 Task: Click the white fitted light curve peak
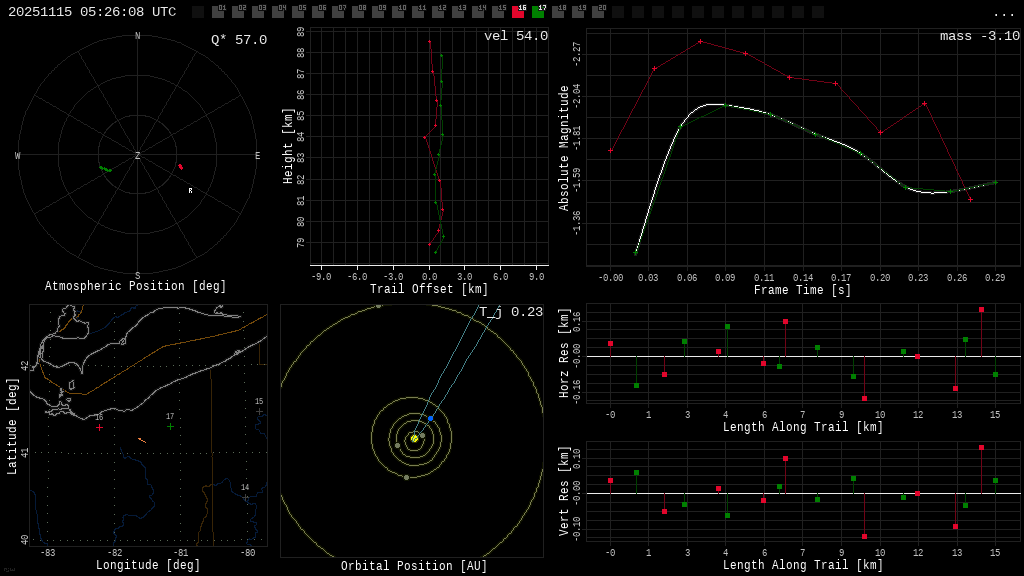tap(712, 104)
